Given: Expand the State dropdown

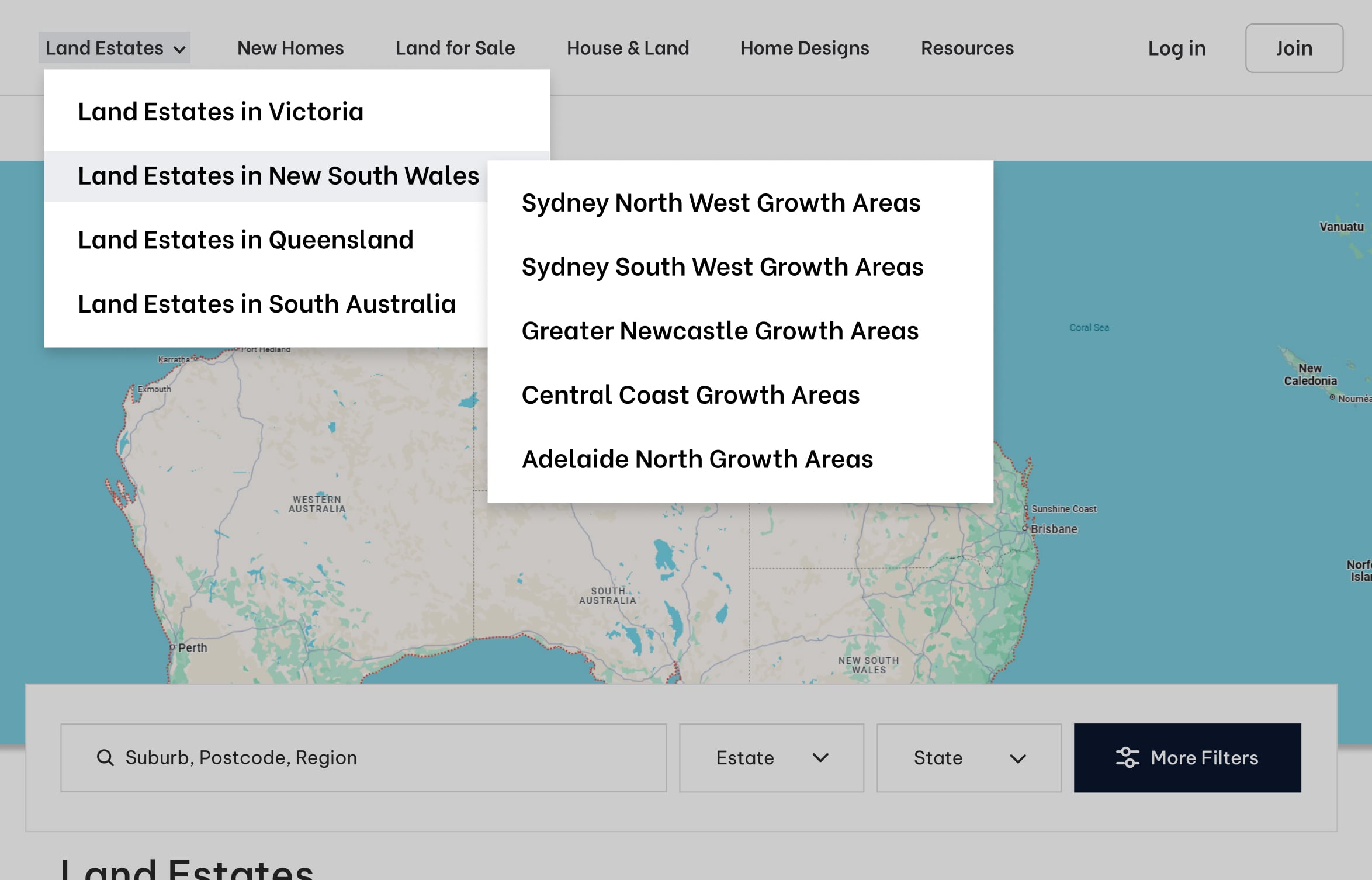Looking at the screenshot, I should [968, 757].
